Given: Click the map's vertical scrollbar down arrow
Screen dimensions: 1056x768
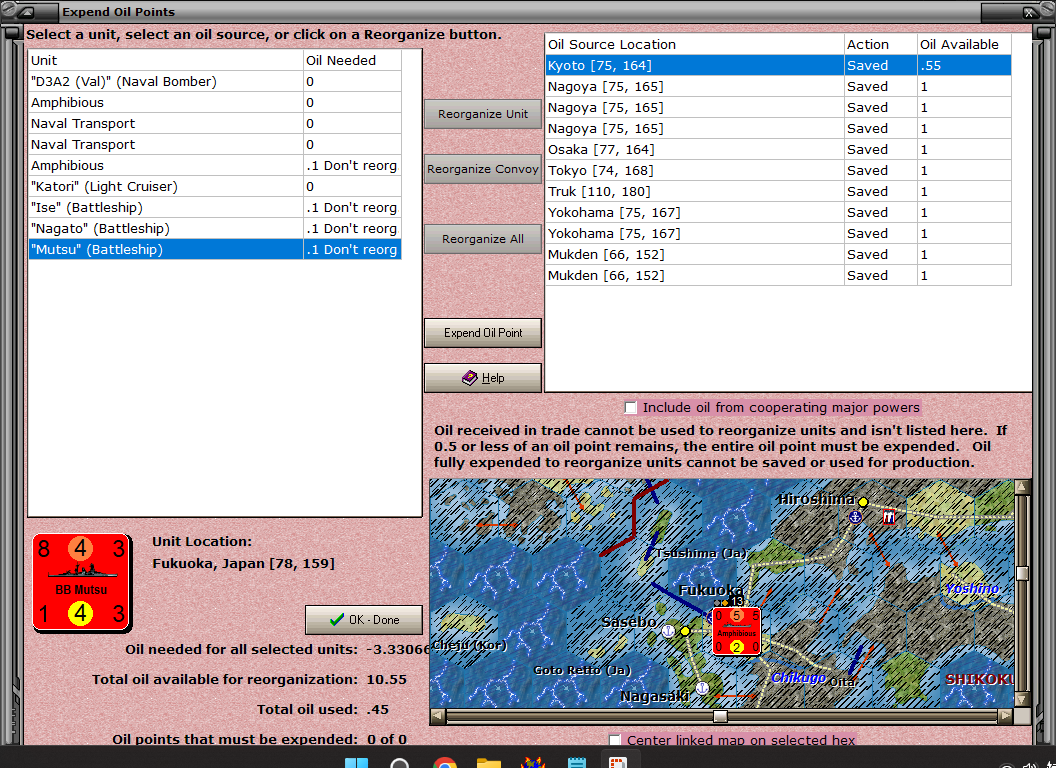Looking at the screenshot, I should click(x=1022, y=699).
